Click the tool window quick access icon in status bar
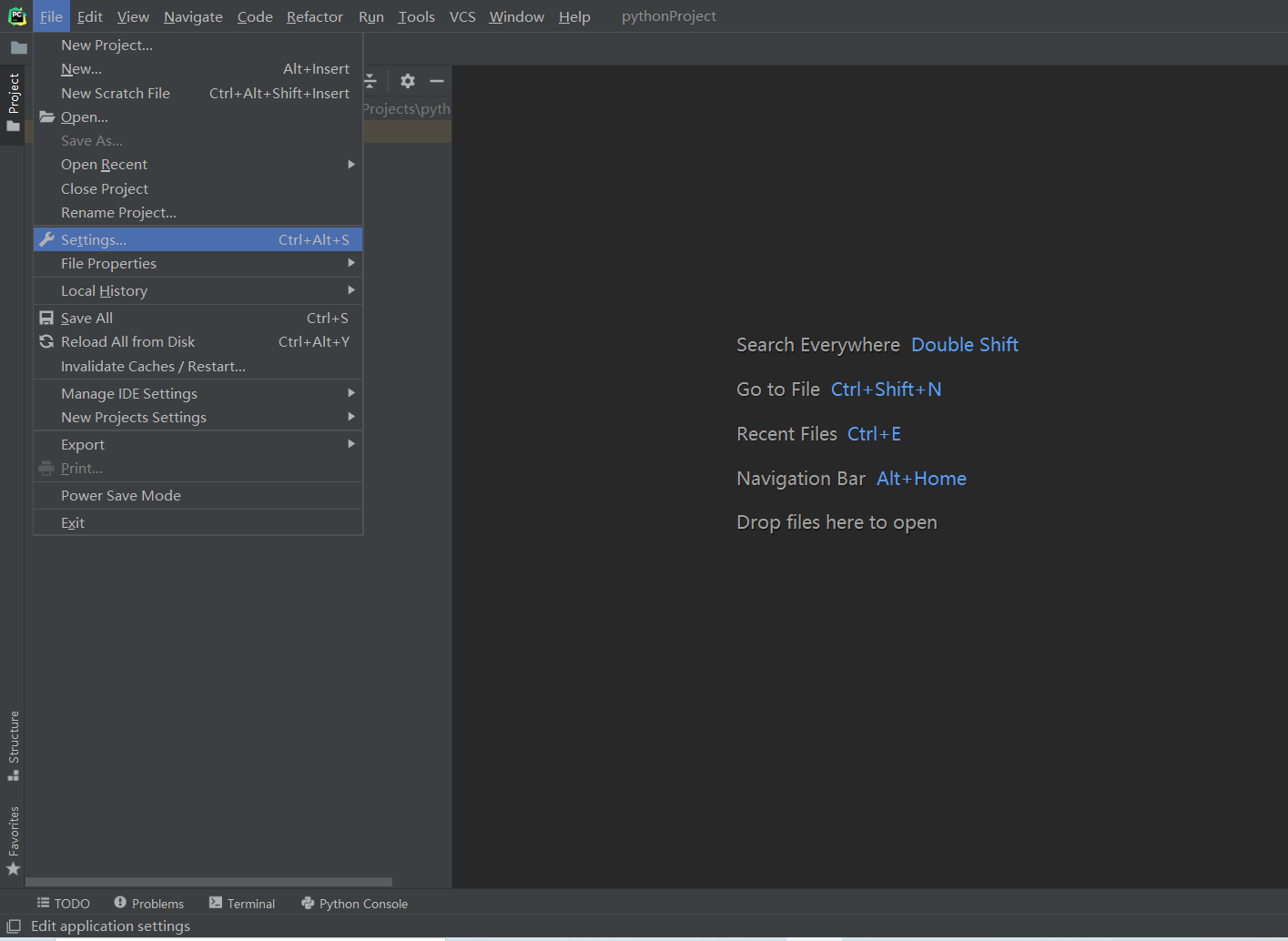The image size is (1288, 941). (x=14, y=926)
